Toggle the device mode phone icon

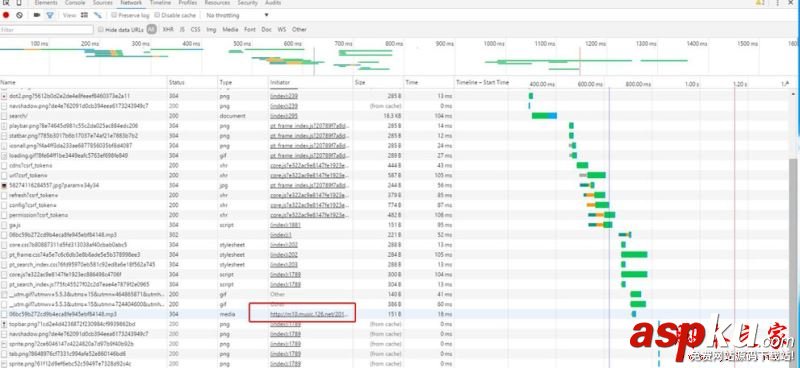19,3
